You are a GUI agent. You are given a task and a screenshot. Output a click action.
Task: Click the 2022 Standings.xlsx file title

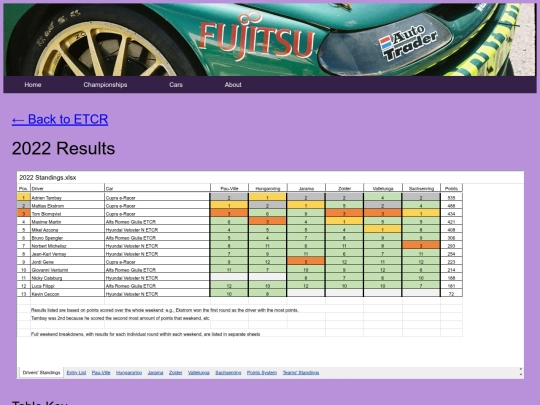48,178
